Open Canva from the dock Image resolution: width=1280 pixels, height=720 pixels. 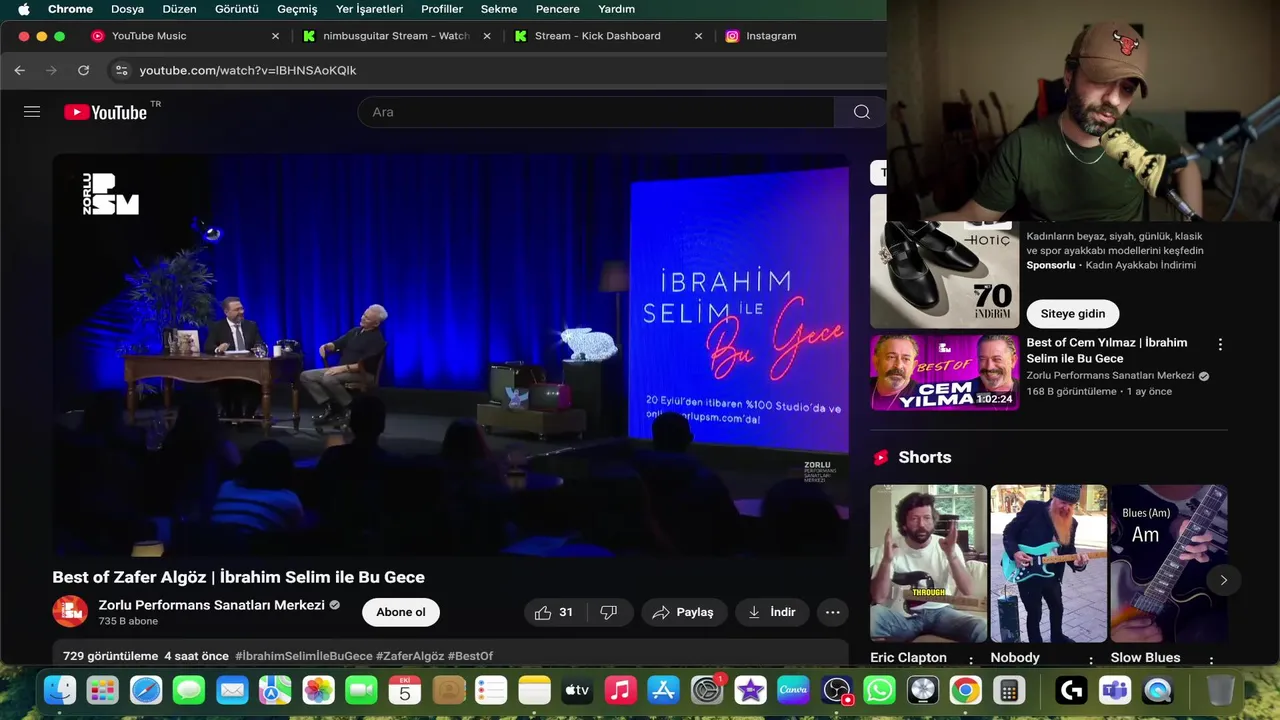[793, 690]
